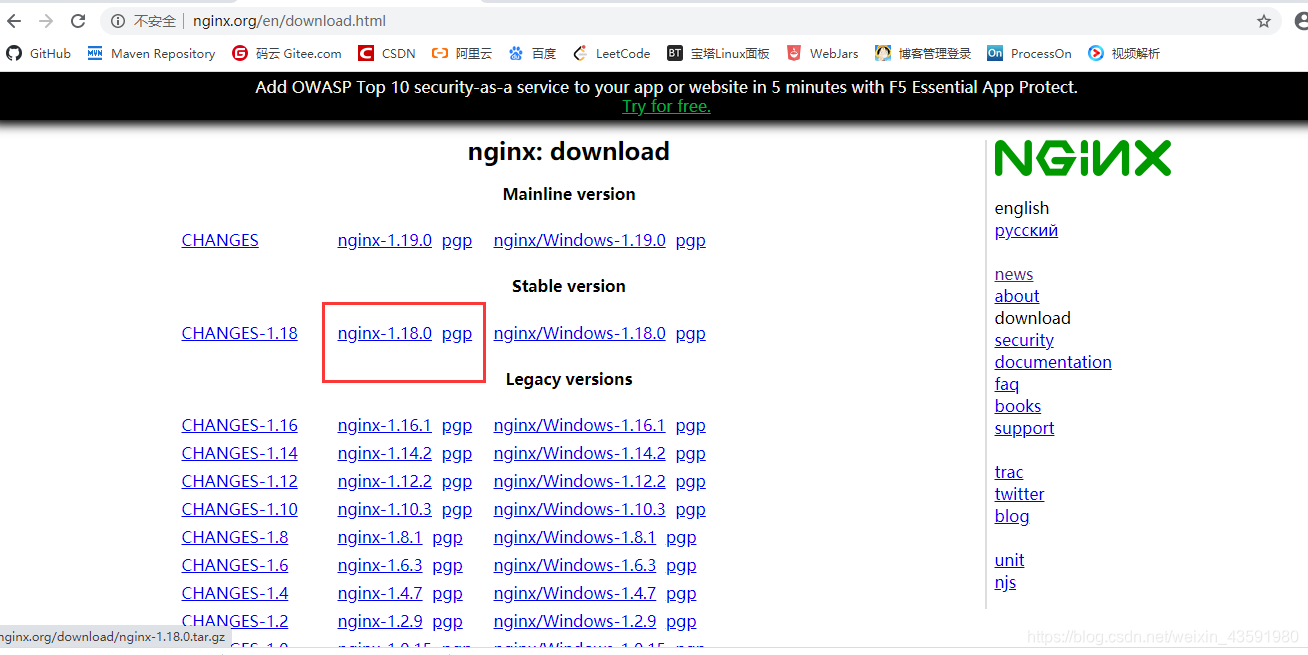Open the CHANGES-1.6 link

(x=235, y=565)
